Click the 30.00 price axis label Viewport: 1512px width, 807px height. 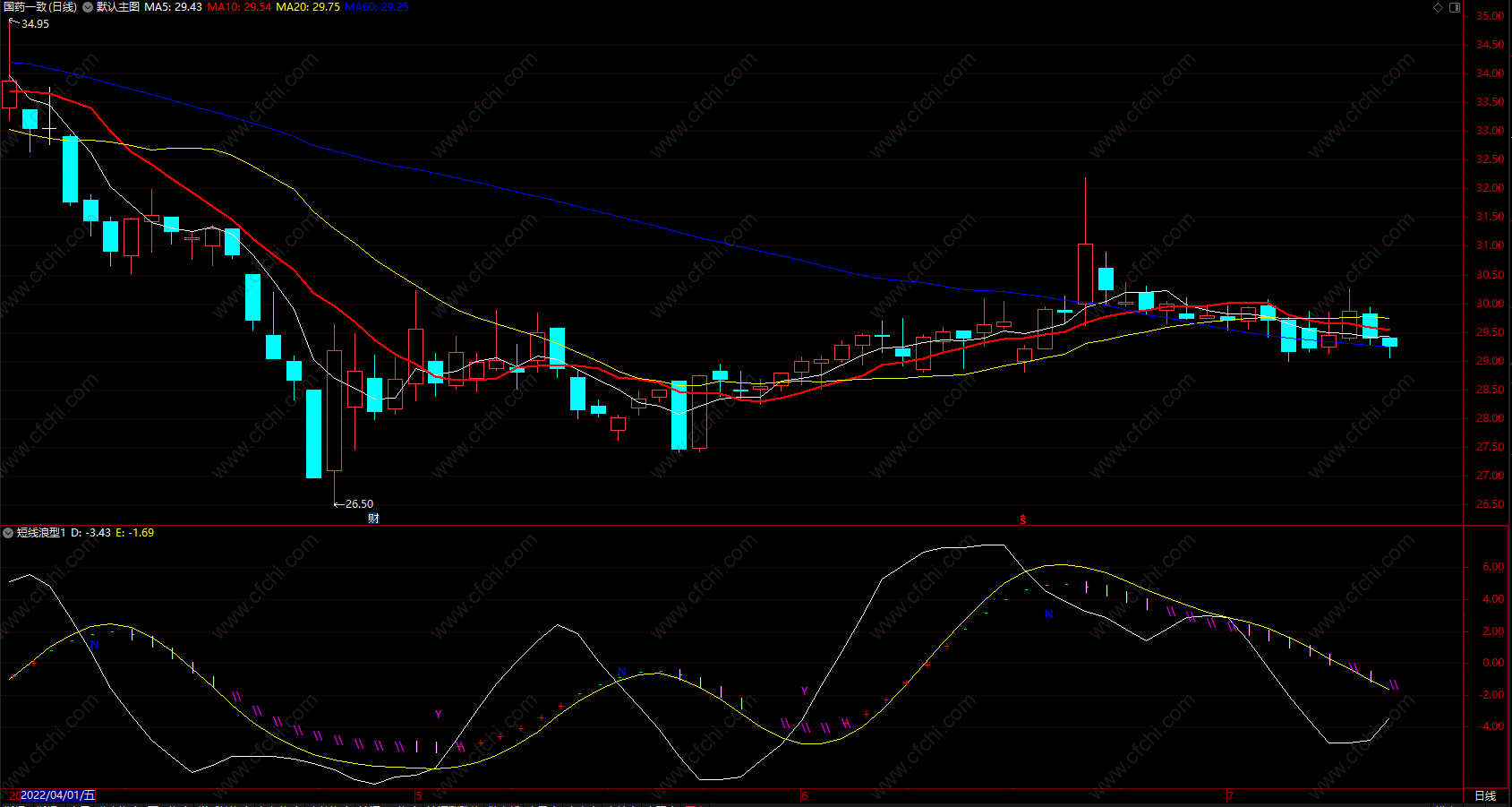[x=1491, y=304]
